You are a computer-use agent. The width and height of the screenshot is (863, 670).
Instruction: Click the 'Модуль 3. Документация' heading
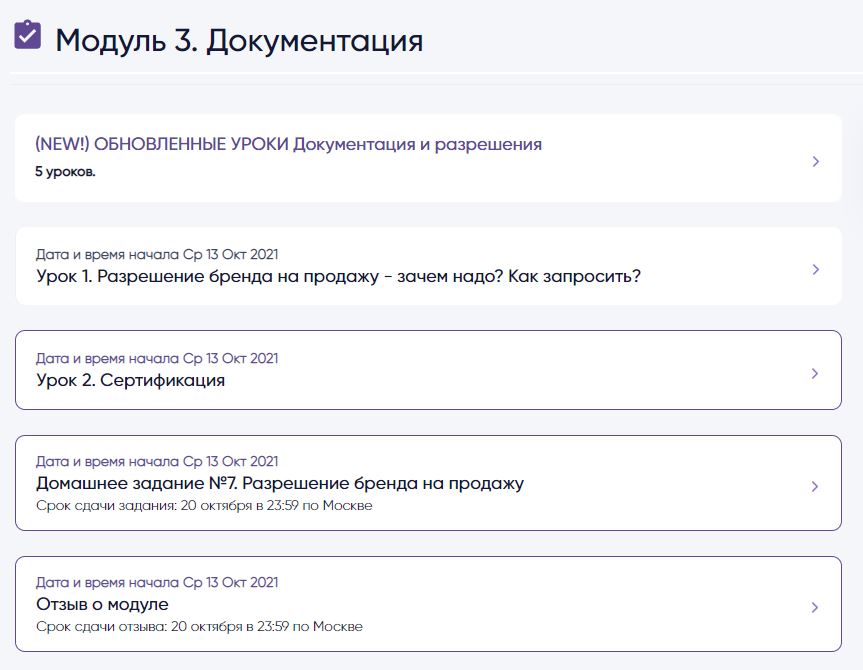(x=239, y=41)
